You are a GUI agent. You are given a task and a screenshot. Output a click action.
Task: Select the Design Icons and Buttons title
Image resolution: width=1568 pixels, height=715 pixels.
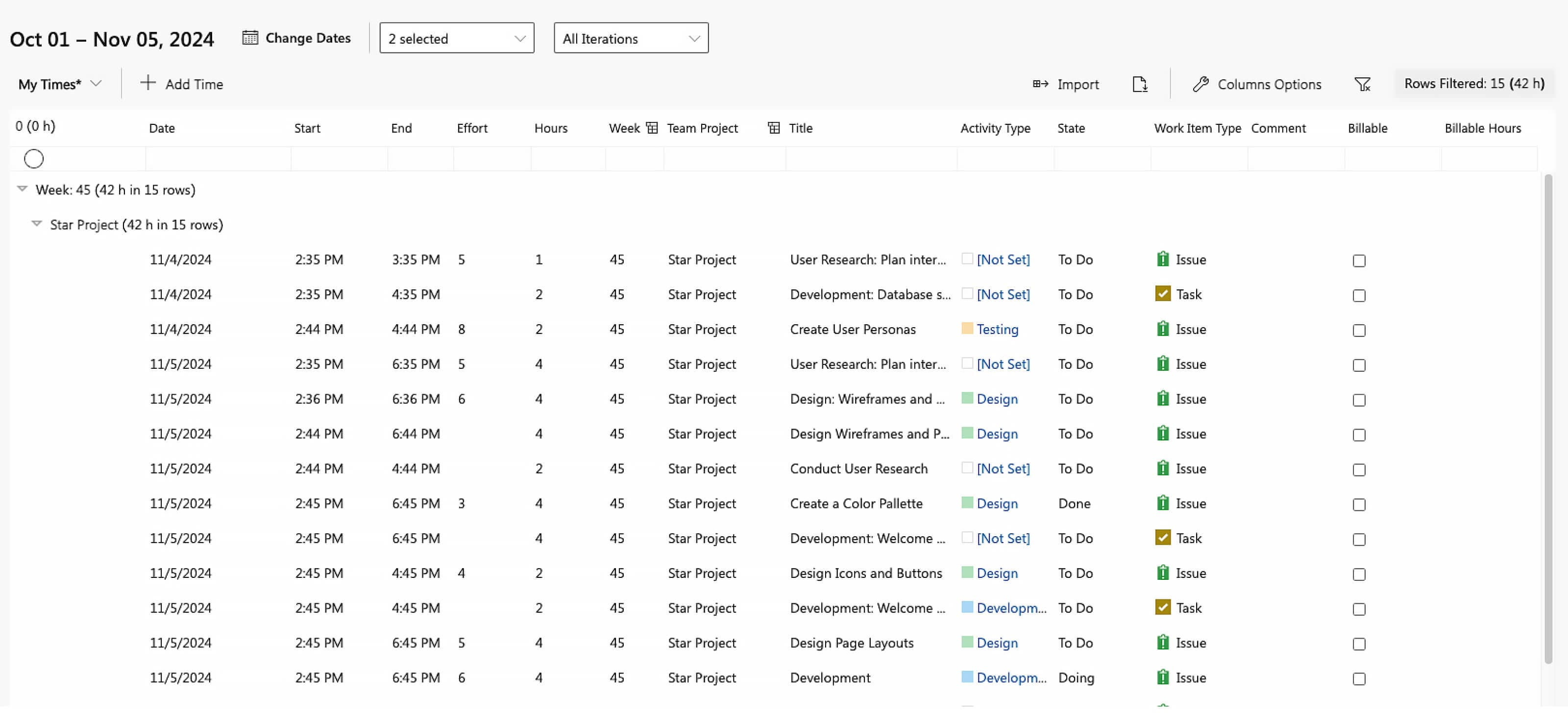point(865,573)
